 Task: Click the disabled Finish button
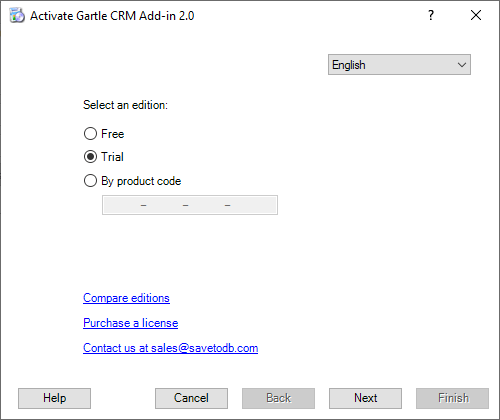click(452, 398)
